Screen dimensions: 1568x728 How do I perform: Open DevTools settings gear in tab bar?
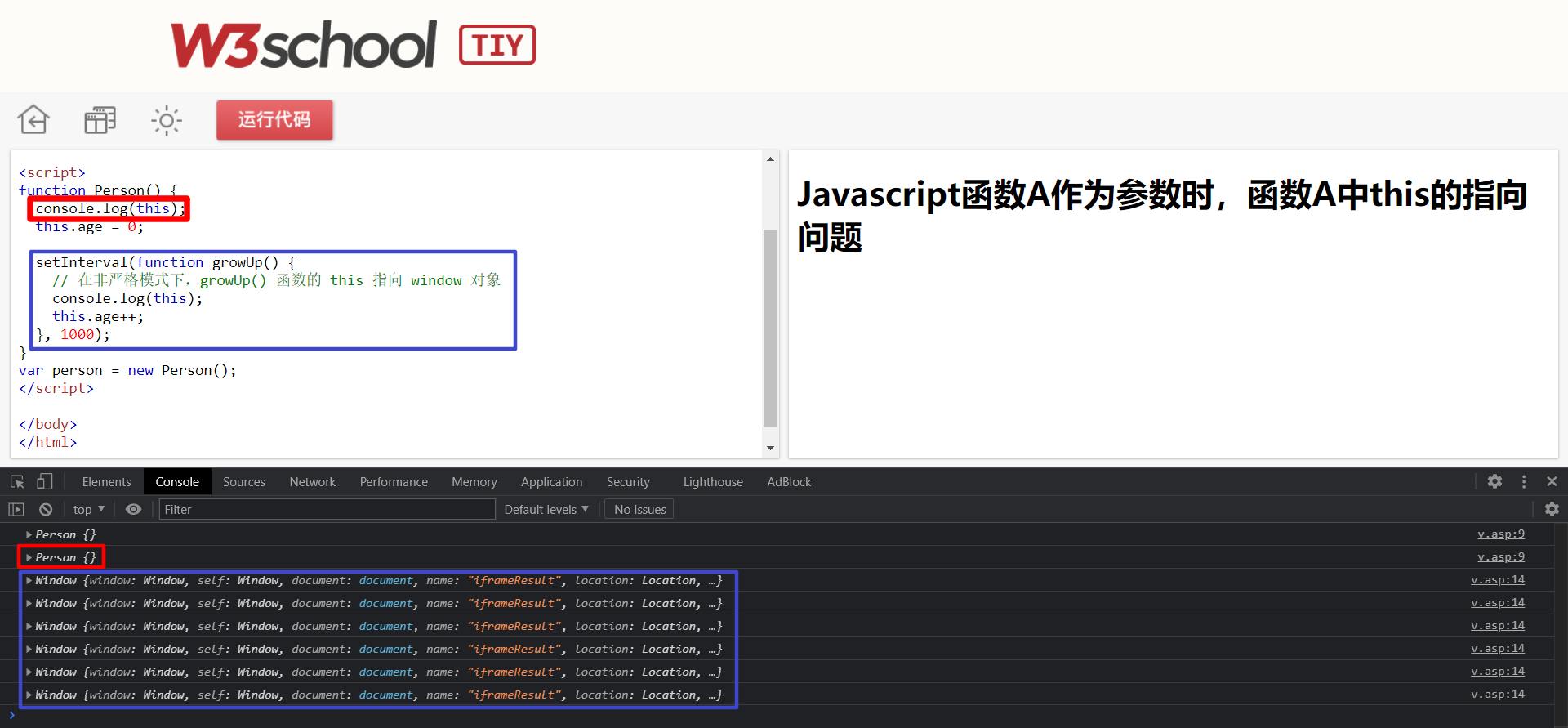[x=1494, y=482]
